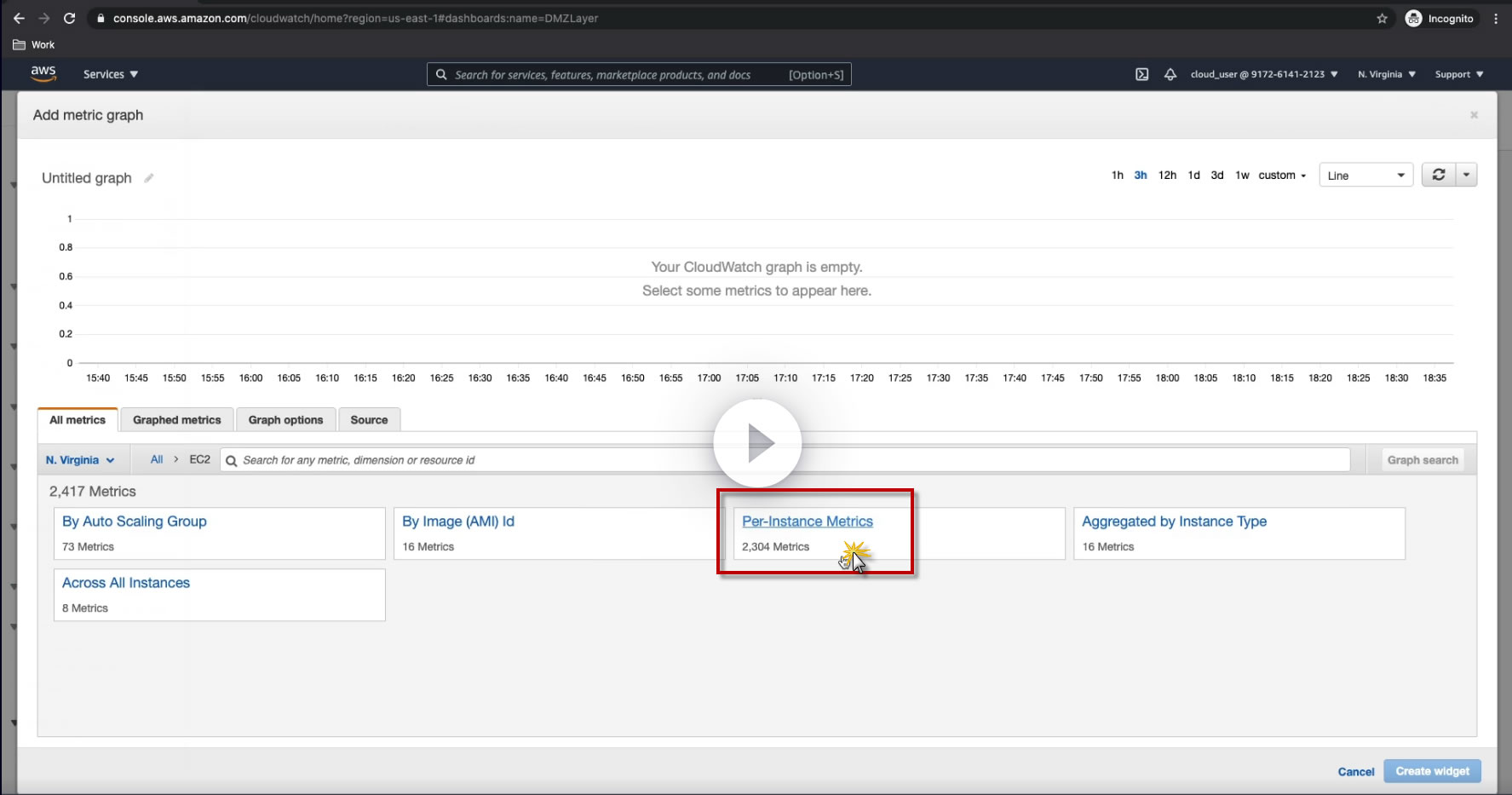Open the Work bookmarks folder

tap(34, 45)
